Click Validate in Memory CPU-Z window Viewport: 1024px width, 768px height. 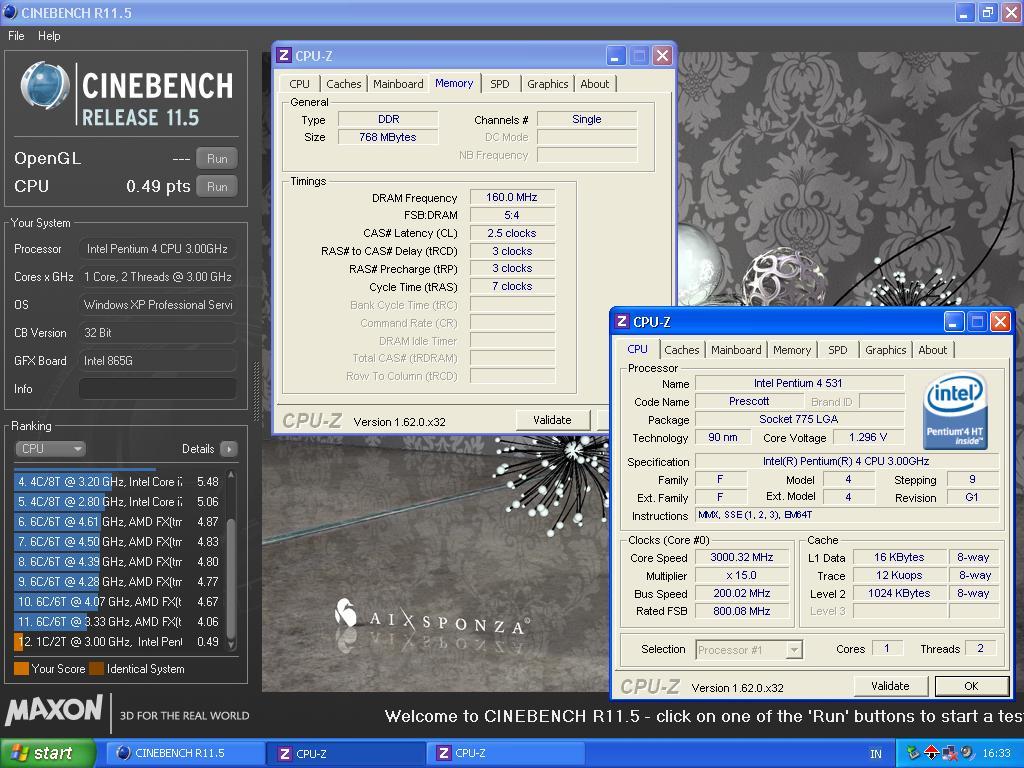point(552,420)
